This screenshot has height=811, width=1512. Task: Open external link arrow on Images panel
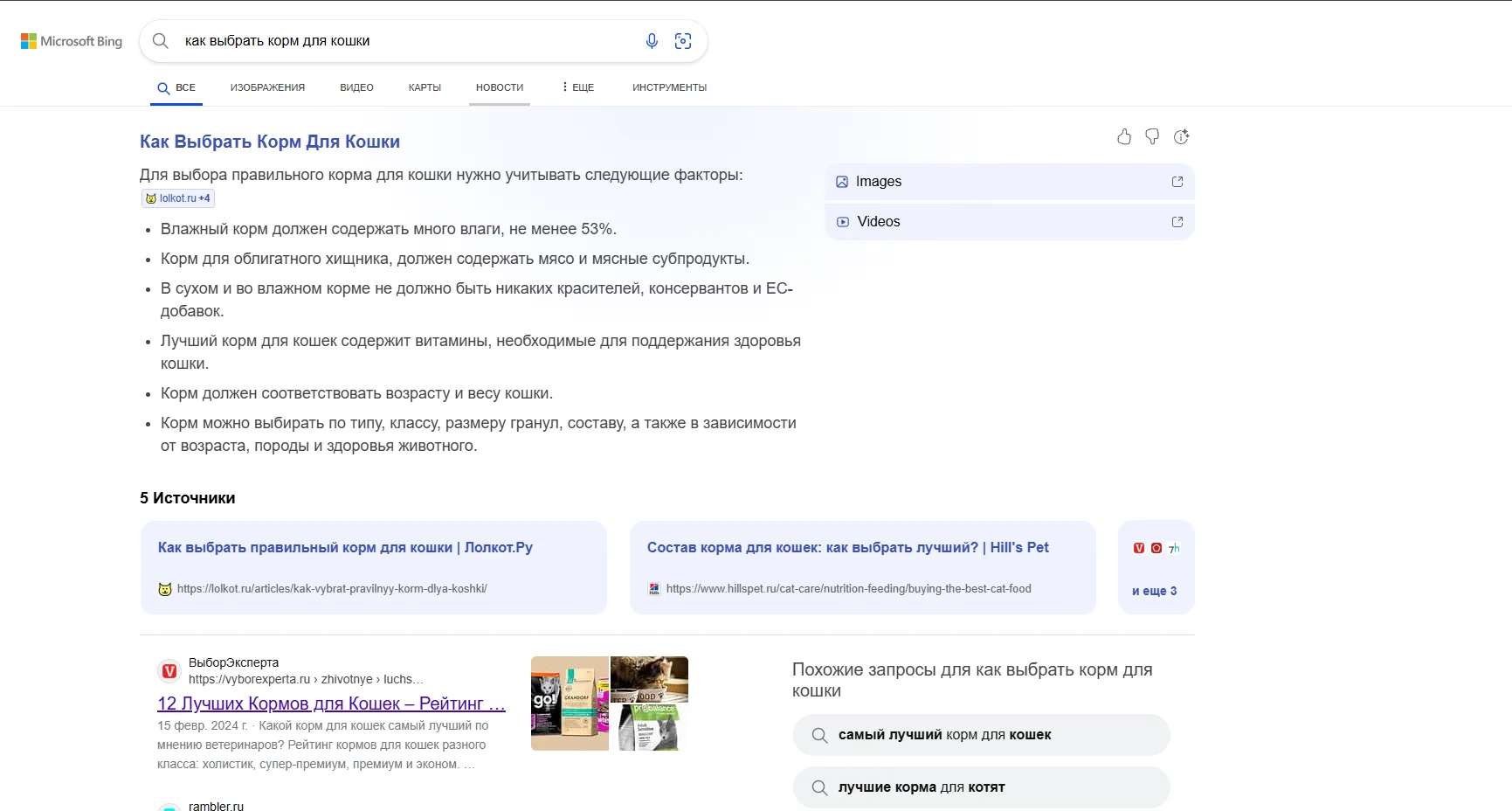coord(1177,182)
